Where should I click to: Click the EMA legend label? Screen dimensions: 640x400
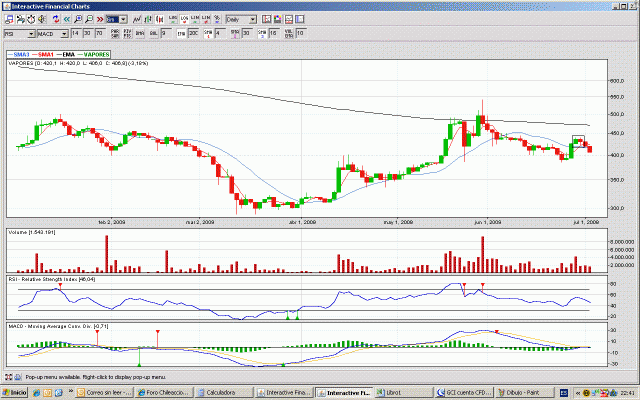[69, 54]
